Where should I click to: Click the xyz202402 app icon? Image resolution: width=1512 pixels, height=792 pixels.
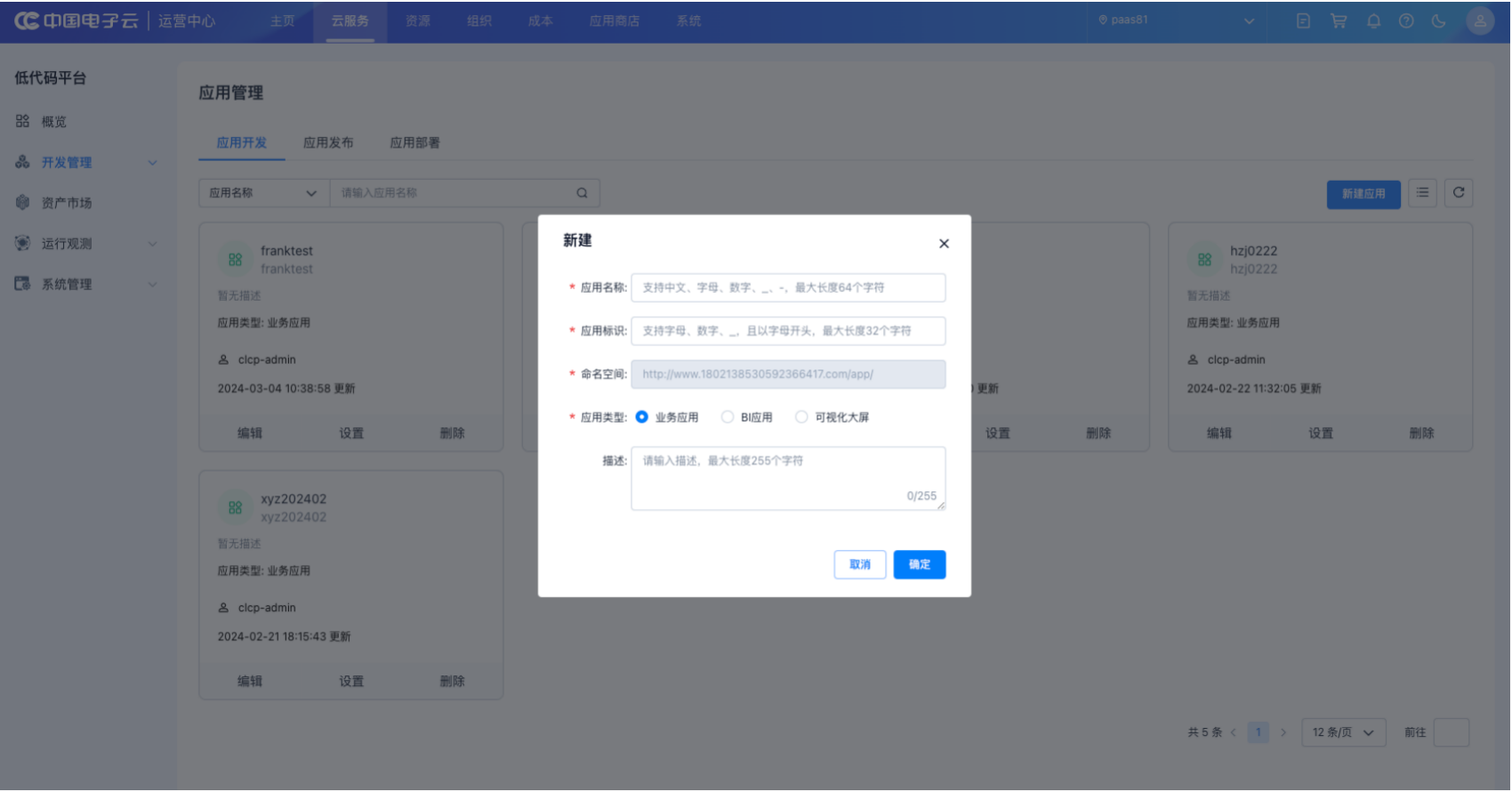[x=235, y=507]
